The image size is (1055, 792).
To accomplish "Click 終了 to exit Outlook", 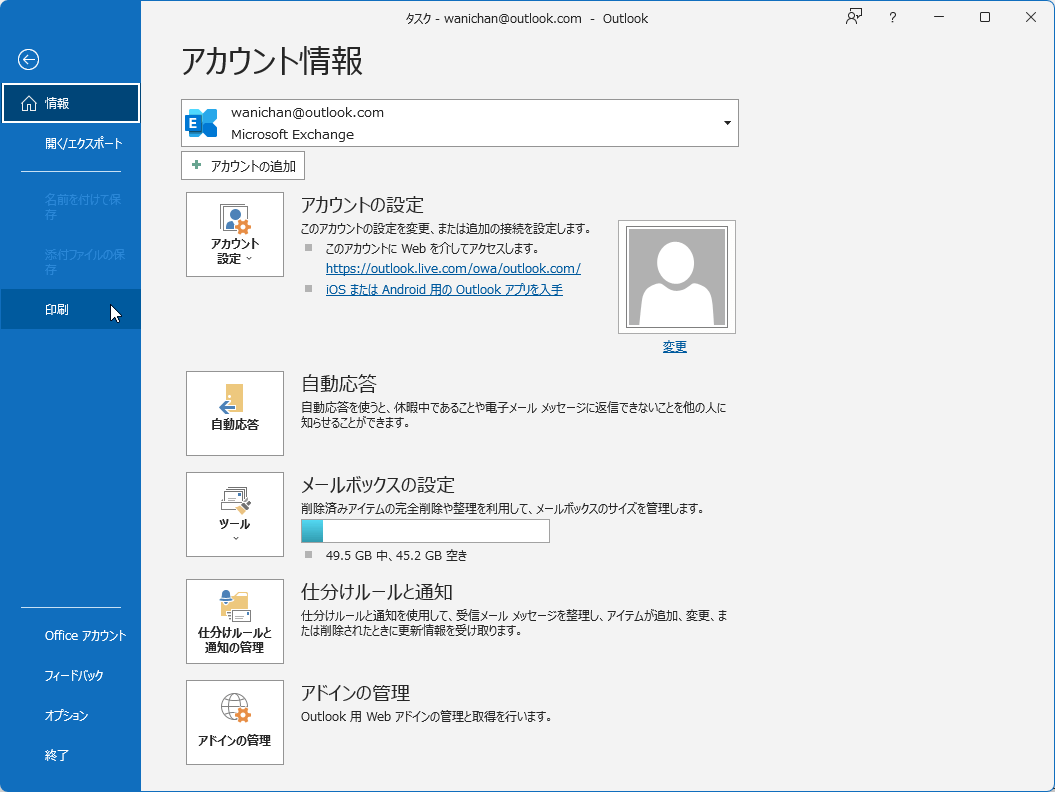I will point(71,756).
